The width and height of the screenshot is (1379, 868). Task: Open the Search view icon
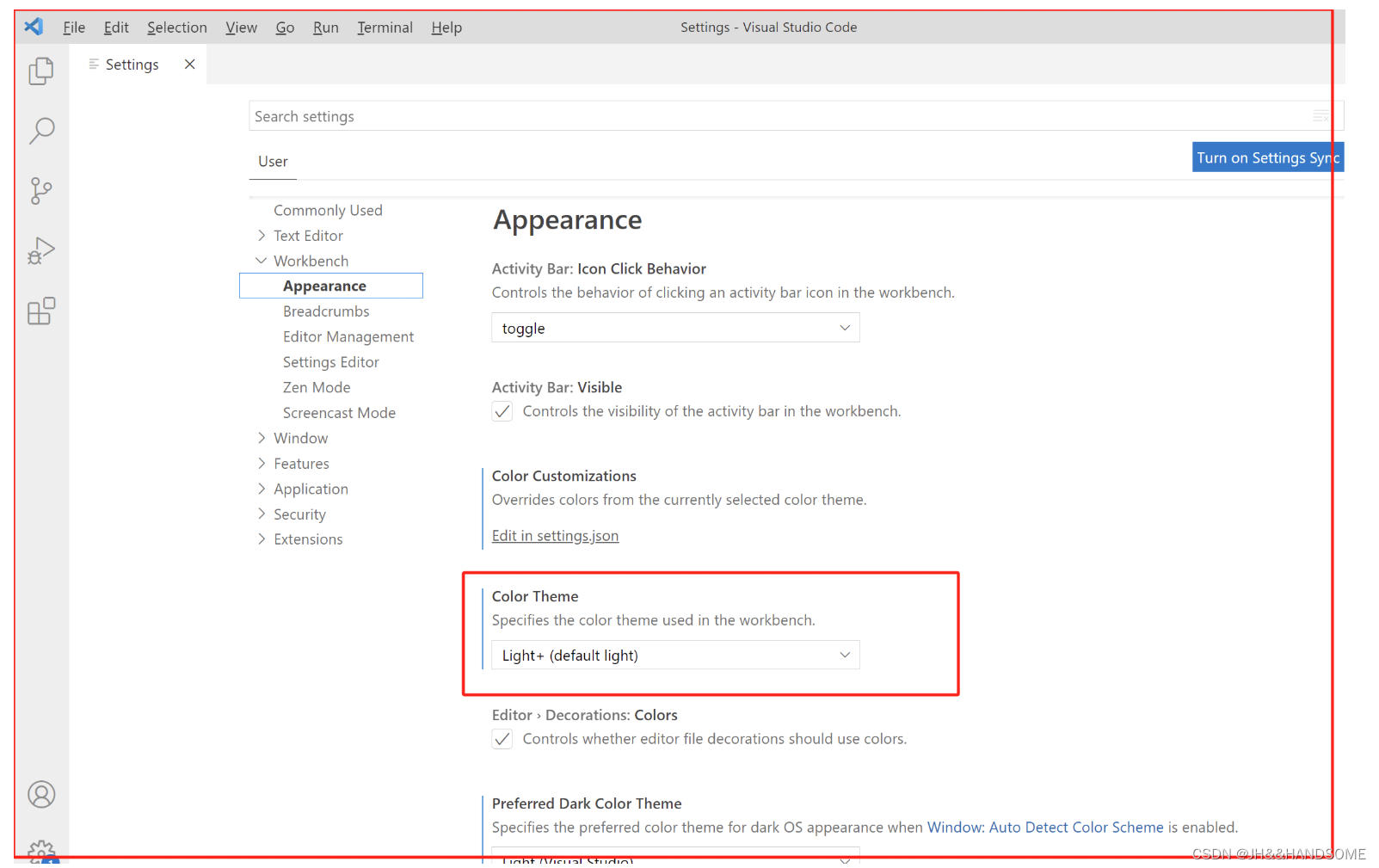pyautogui.click(x=41, y=131)
